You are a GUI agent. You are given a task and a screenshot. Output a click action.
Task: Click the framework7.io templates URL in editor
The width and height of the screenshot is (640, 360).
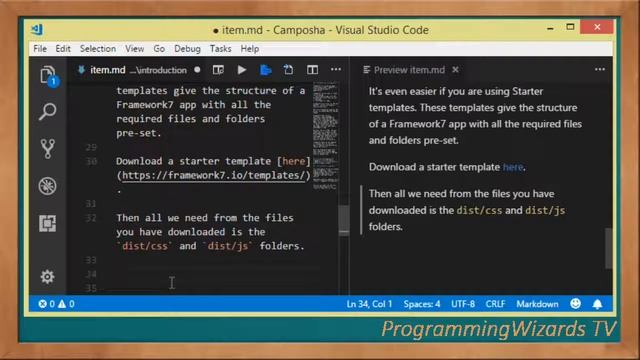[x=213, y=176]
